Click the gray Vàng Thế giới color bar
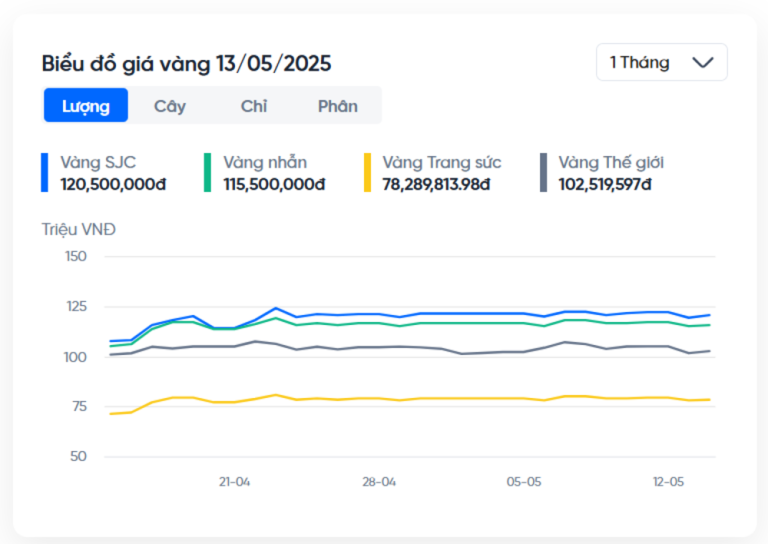This screenshot has height=544, width=768. [543, 172]
